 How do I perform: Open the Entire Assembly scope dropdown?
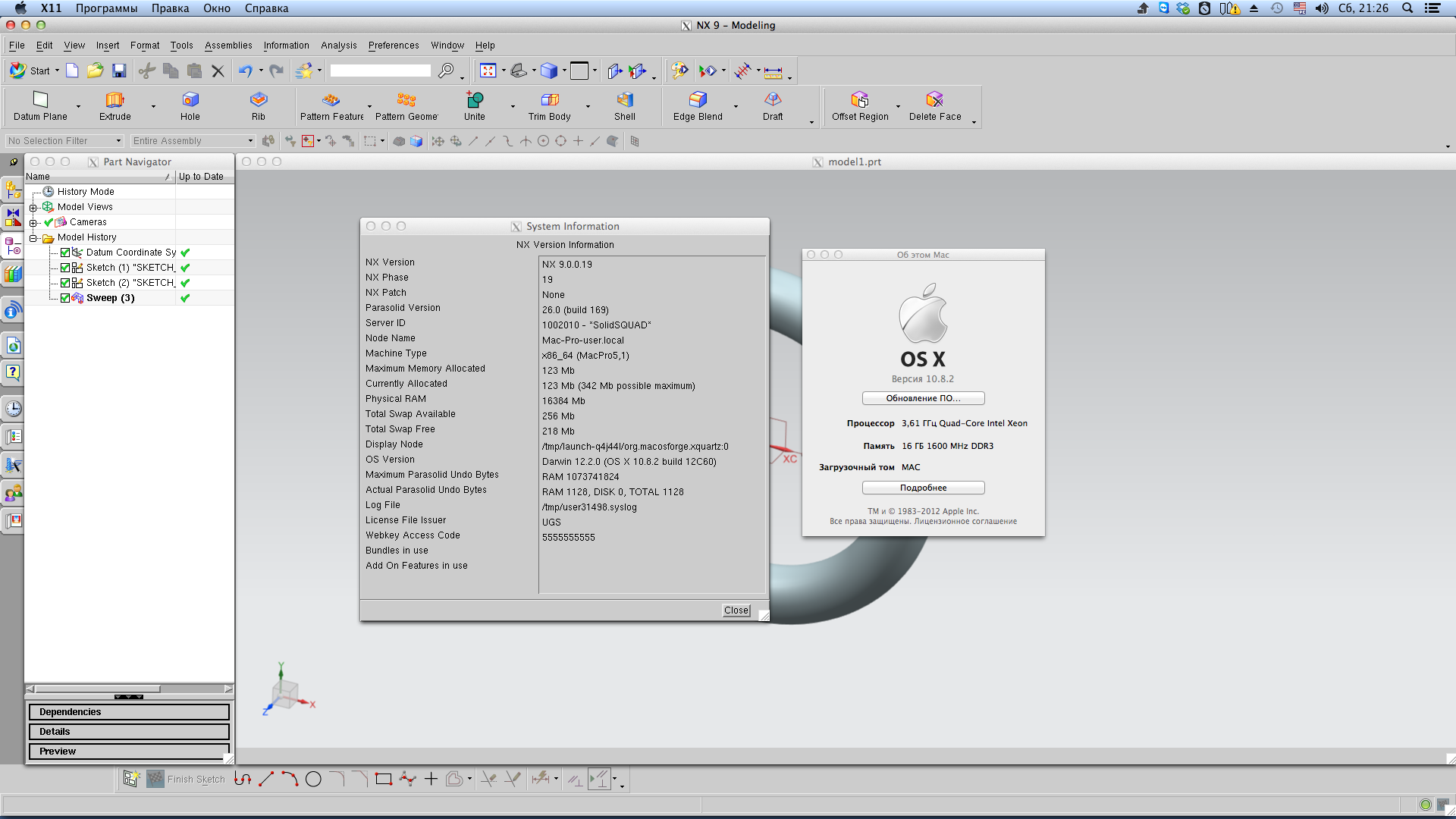pos(193,141)
